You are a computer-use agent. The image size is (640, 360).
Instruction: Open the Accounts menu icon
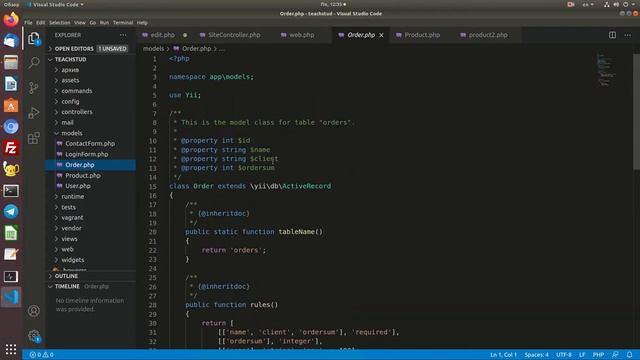(34, 311)
